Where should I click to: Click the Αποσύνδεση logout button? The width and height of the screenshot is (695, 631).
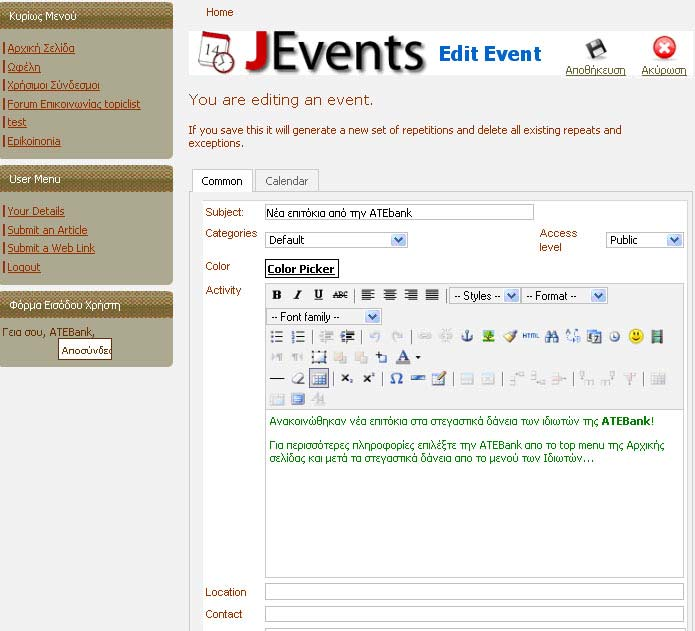pyautogui.click(x=85, y=350)
